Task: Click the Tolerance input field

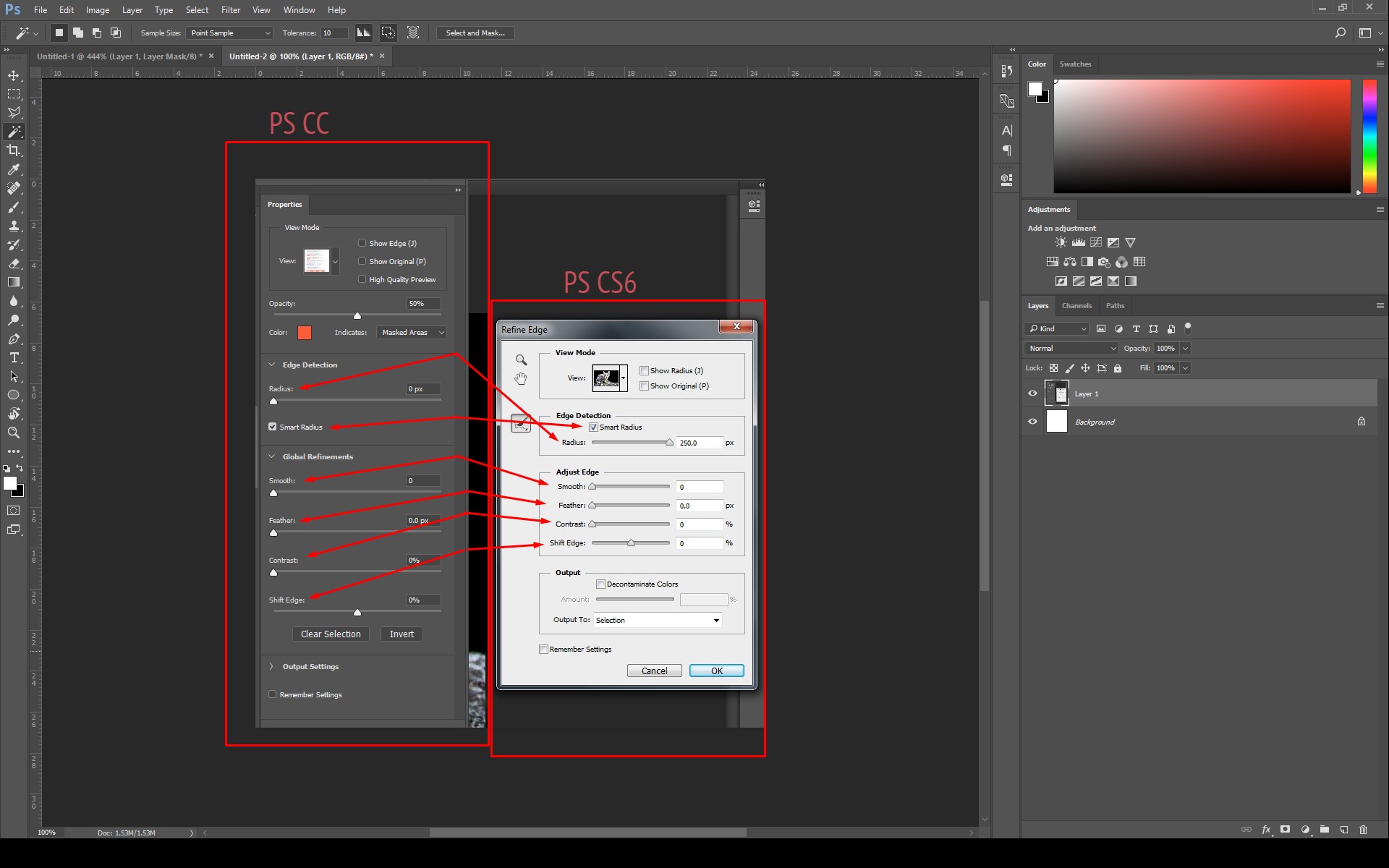Action: [334, 33]
